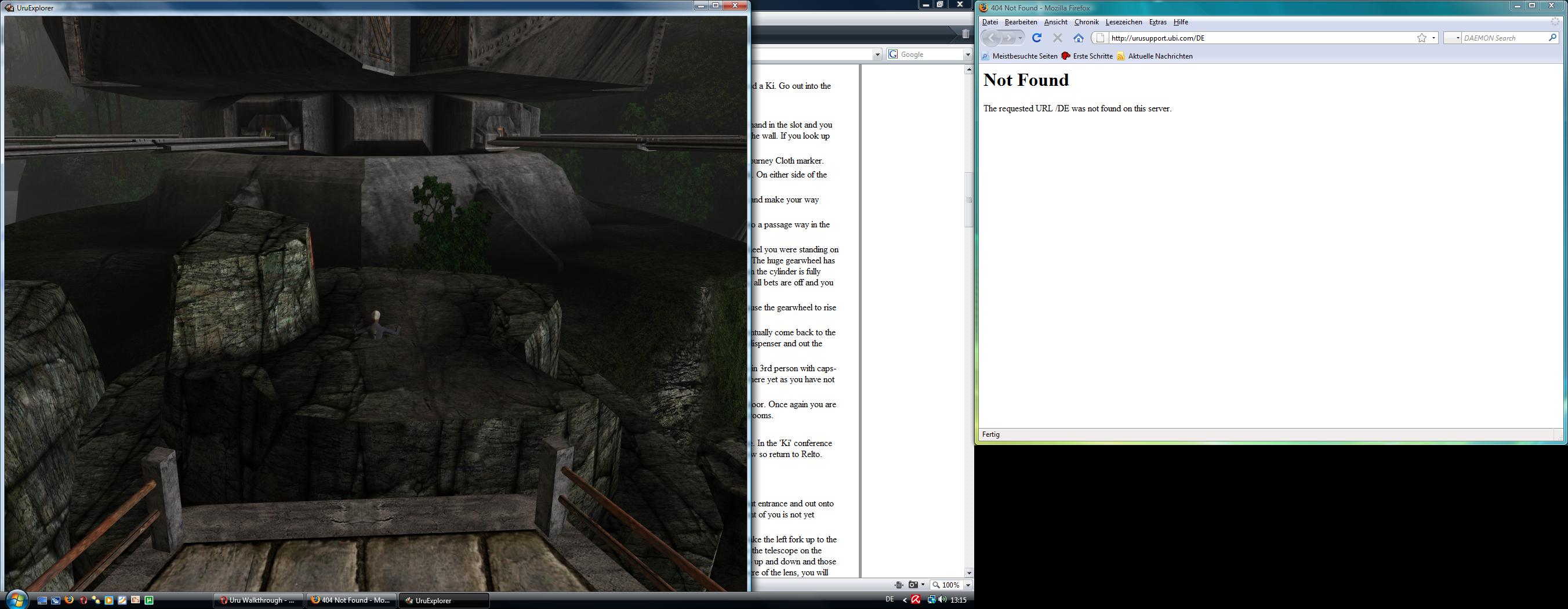Expand the Google search engine dropdown

point(968,55)
